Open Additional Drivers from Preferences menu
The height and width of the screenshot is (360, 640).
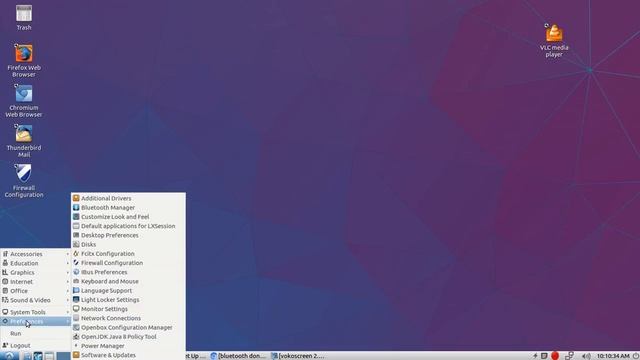click(128, 198)
